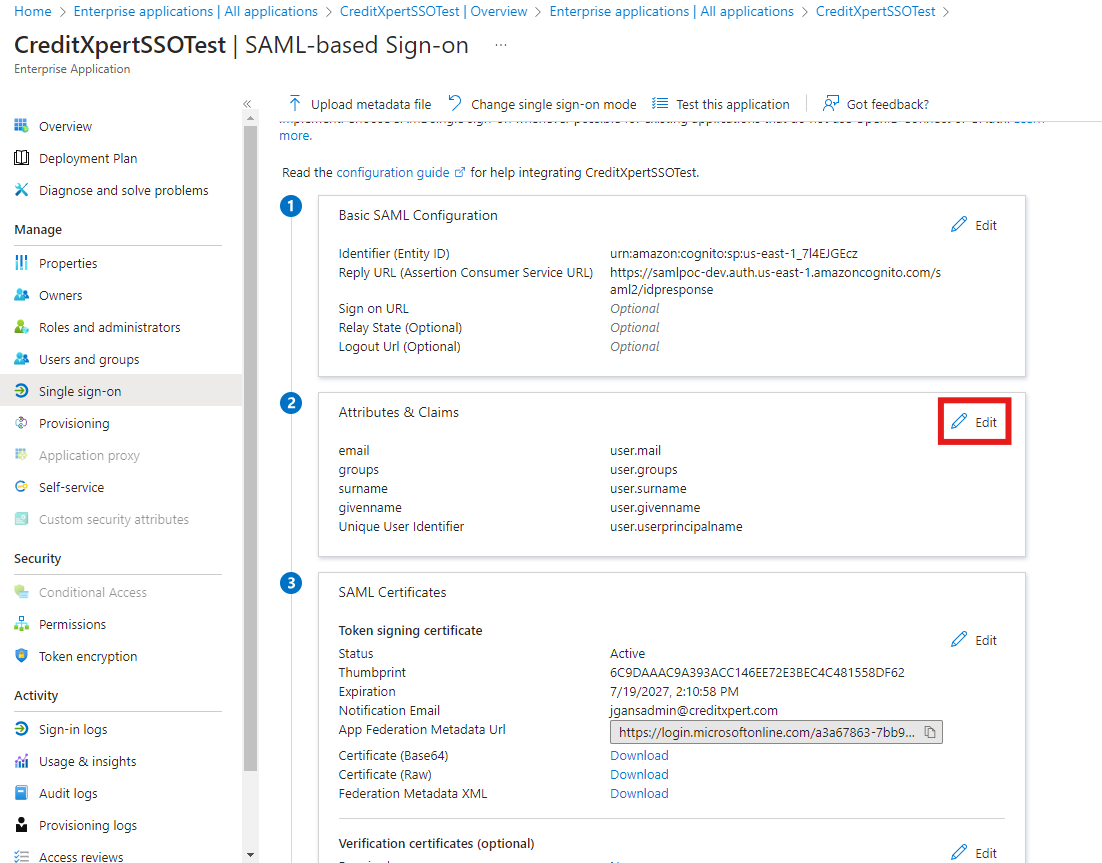Click the Owners people icon
The width and height of the screenshot is (1102, 863).
(x=22, y=295)
